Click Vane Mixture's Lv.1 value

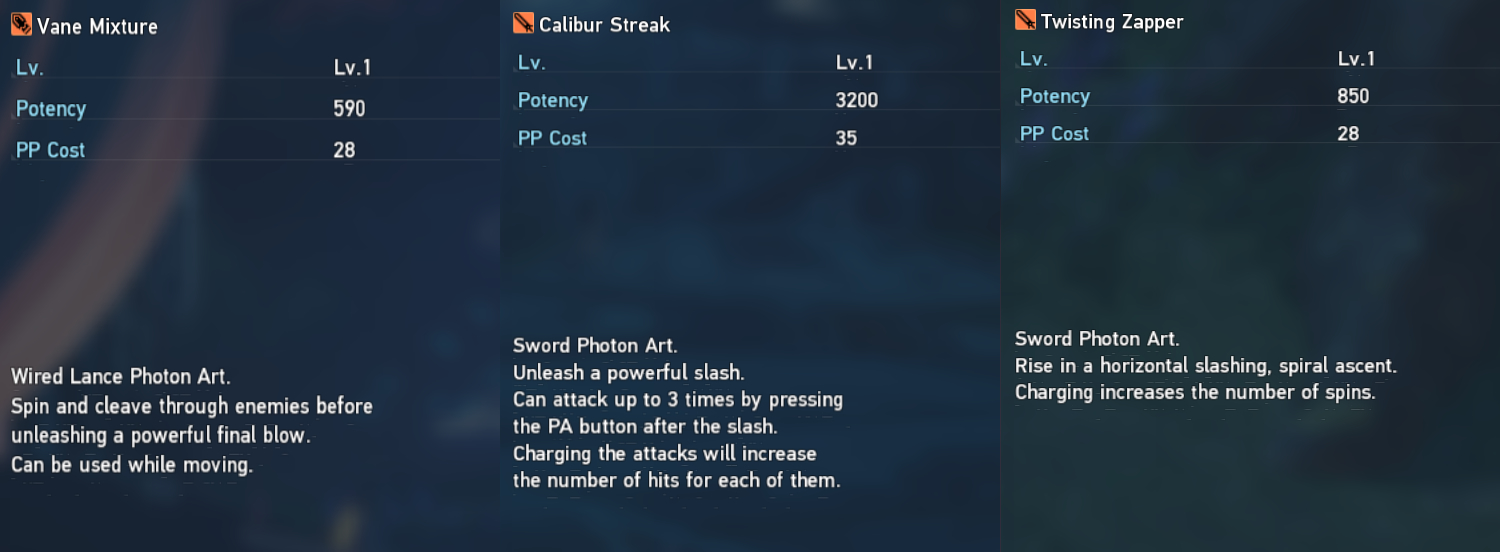click(x=352, y=68)
